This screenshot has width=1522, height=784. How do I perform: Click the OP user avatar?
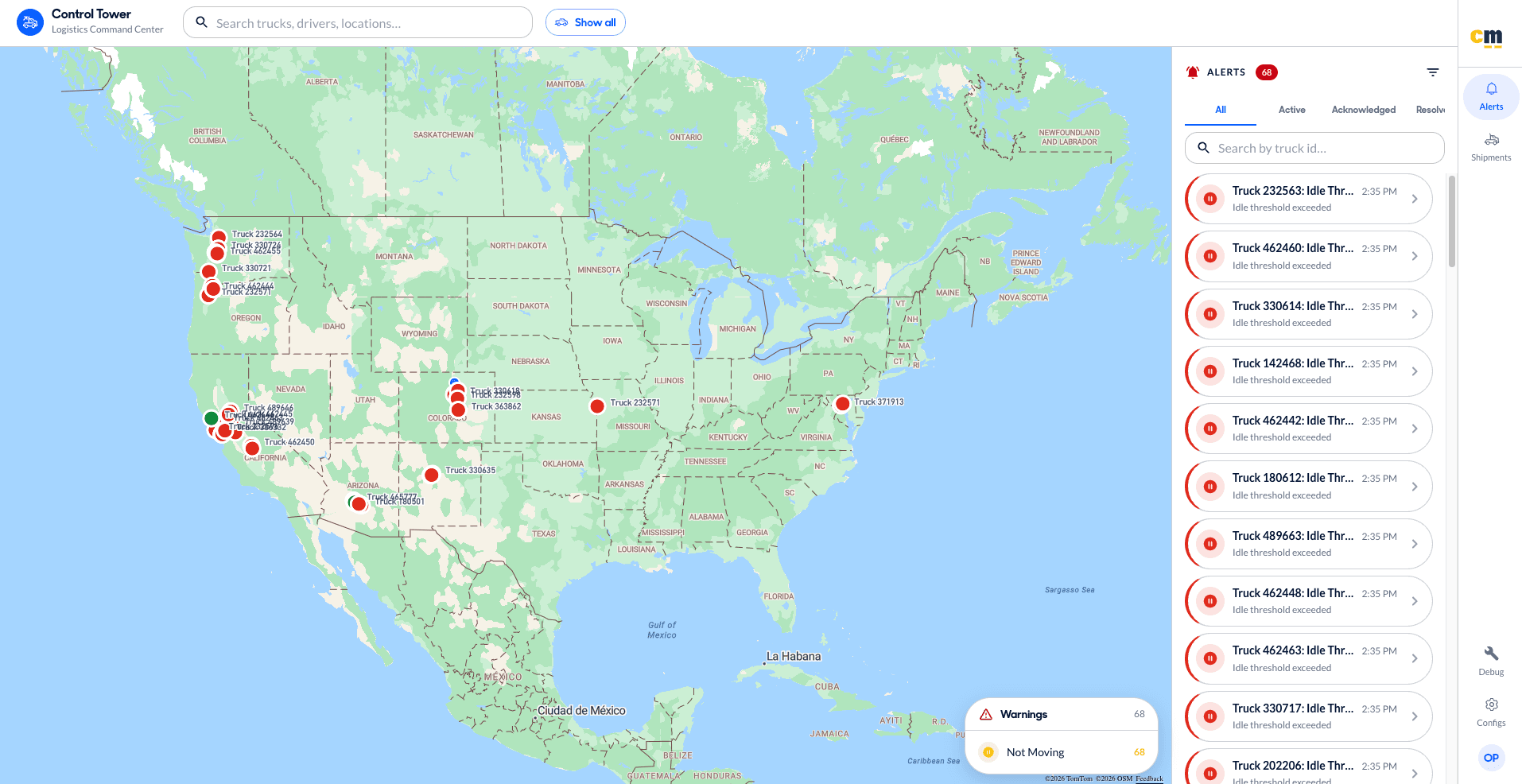[x=1491, y=758]
